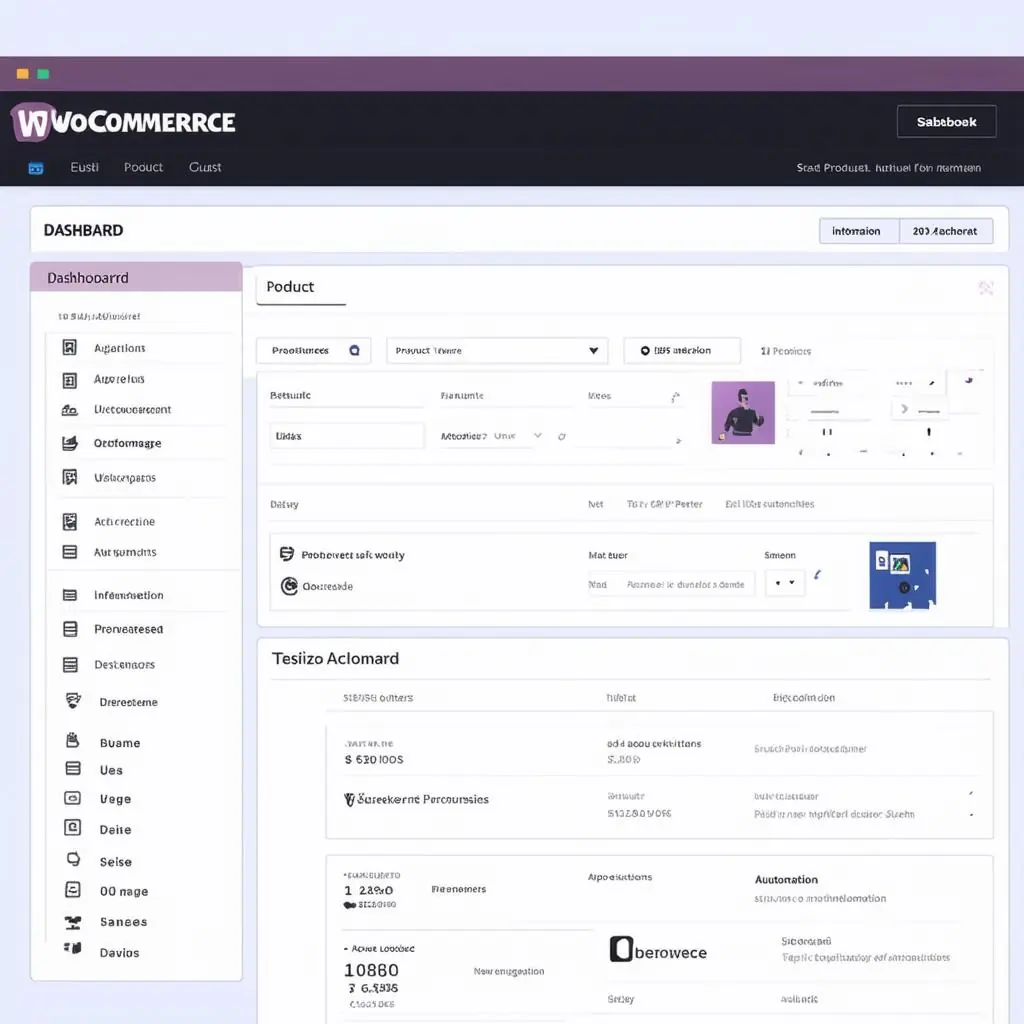Screen dimensions: 1024x1024
Task: Click the $ 620 100S value
Action: [374, 760]
